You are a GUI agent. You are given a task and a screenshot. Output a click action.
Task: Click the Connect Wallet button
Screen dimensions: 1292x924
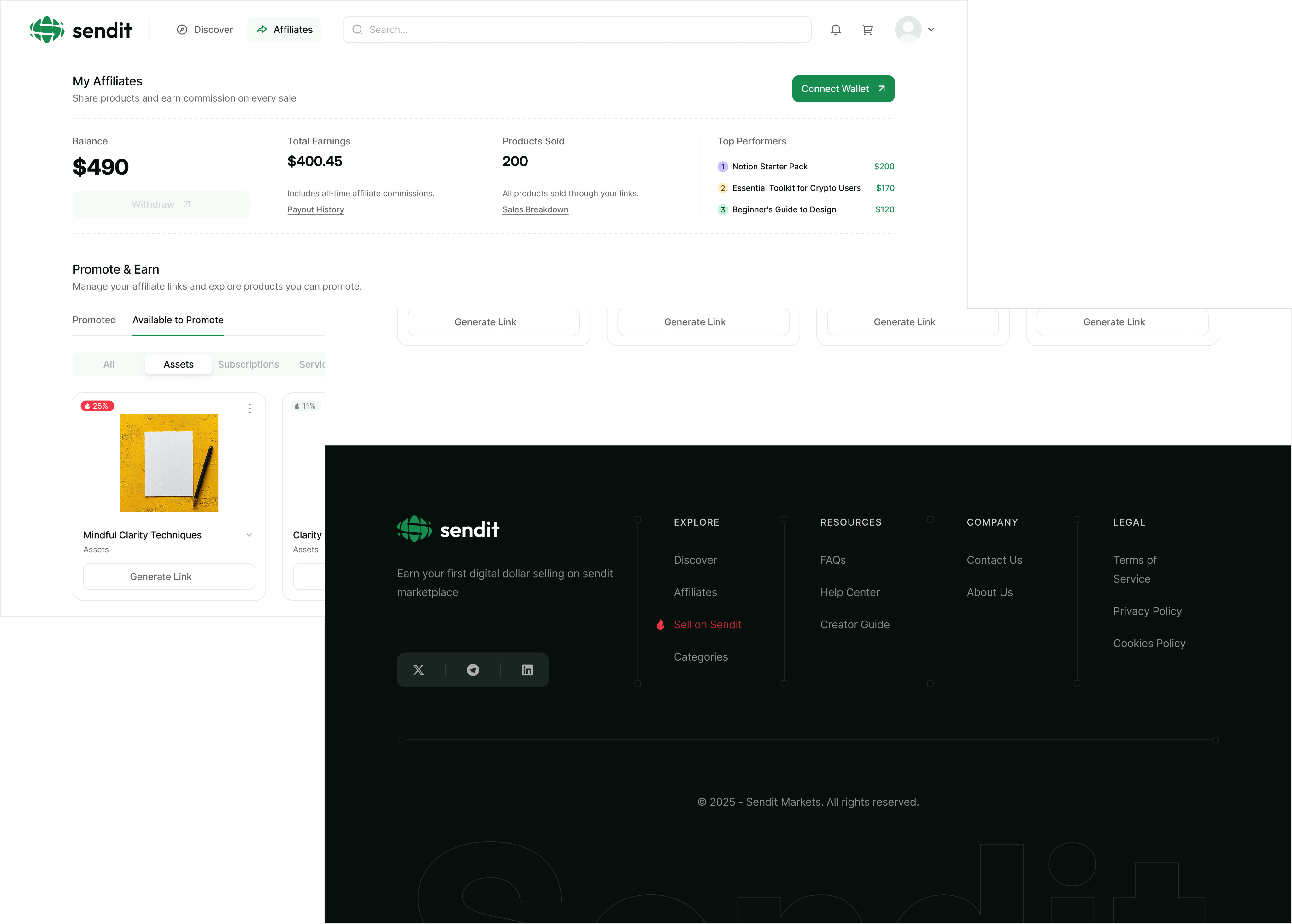843,89
